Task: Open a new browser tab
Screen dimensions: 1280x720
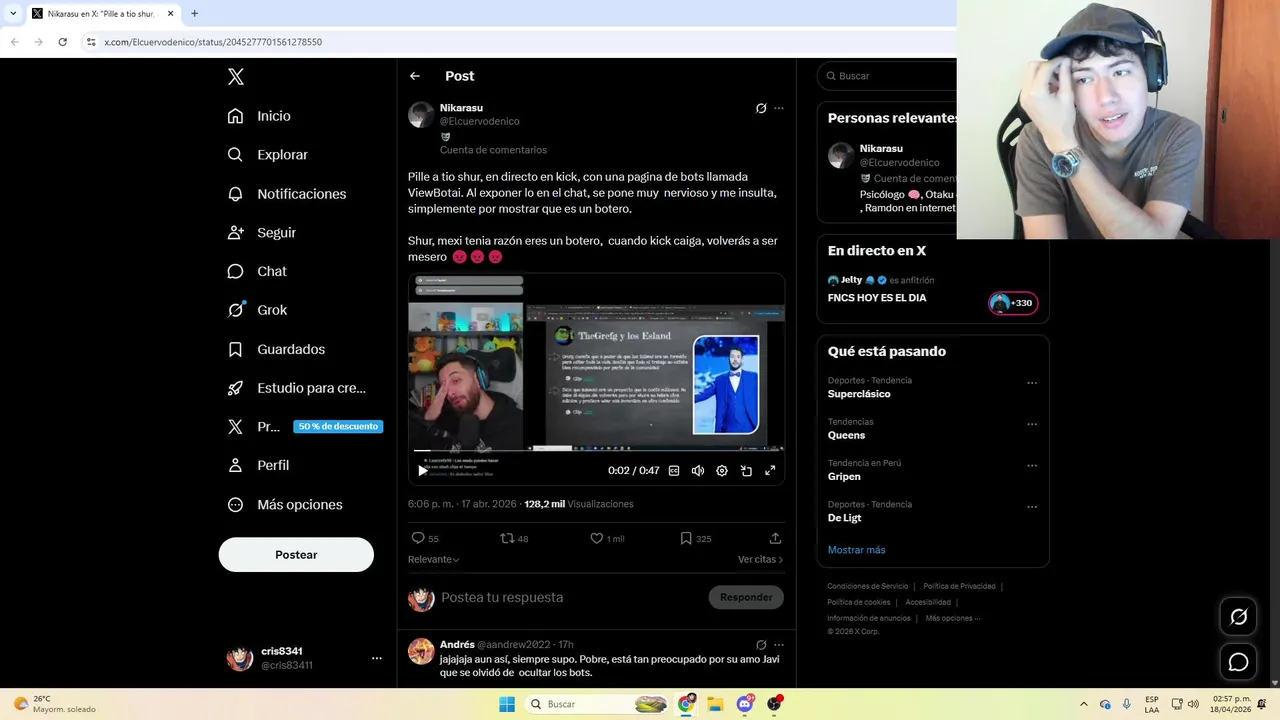Action: (x=194, y=14)
